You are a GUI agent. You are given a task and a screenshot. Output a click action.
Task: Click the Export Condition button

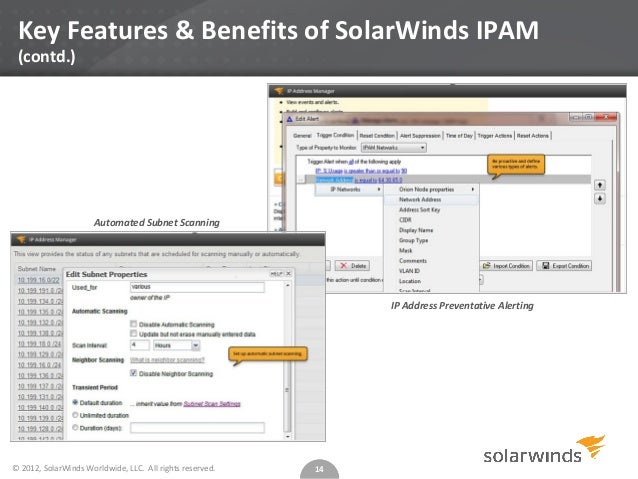click(564, 266)
